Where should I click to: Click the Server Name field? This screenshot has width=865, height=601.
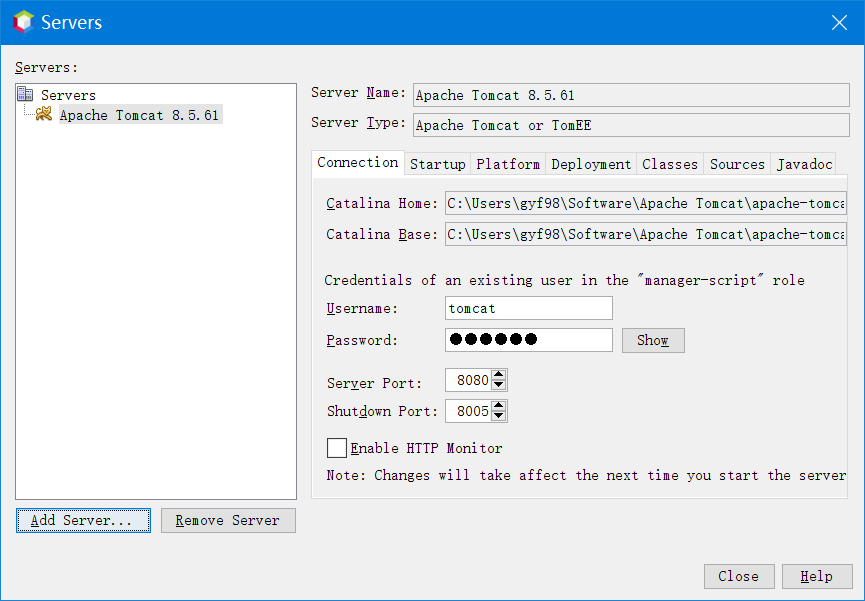pos(631,95)
